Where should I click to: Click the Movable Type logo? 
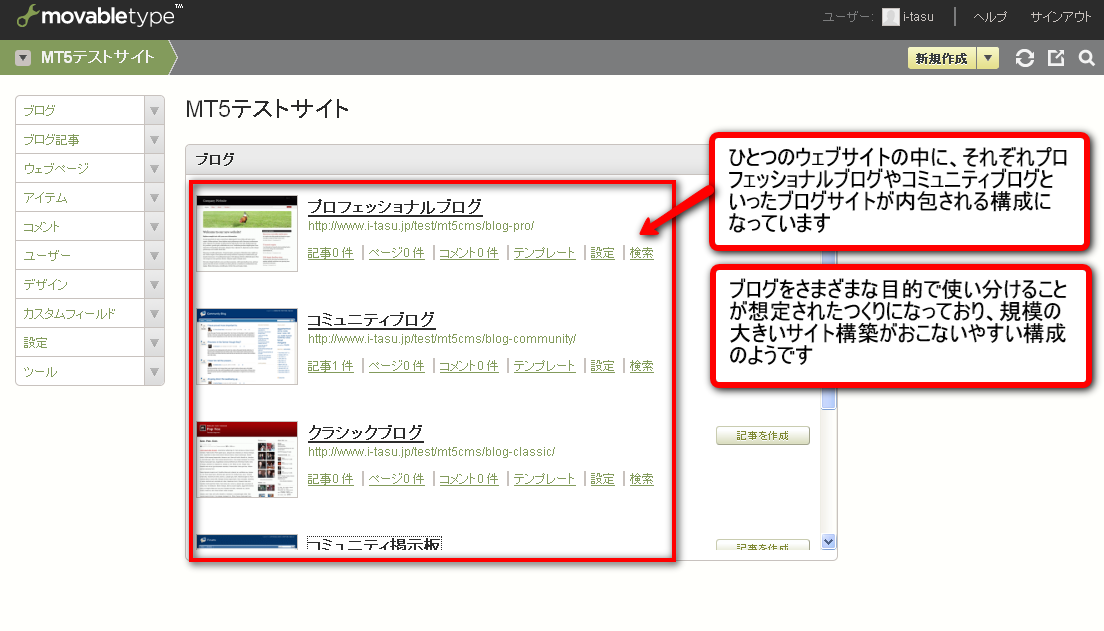coord(100,16)
